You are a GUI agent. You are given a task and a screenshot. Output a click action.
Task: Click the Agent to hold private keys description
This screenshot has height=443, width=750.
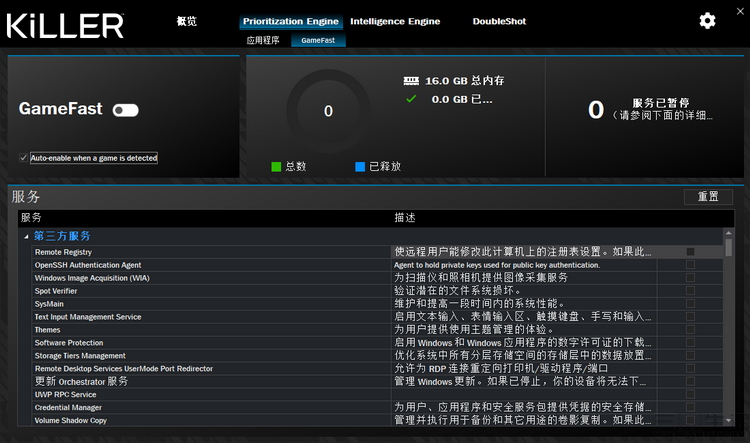(496, 265)
